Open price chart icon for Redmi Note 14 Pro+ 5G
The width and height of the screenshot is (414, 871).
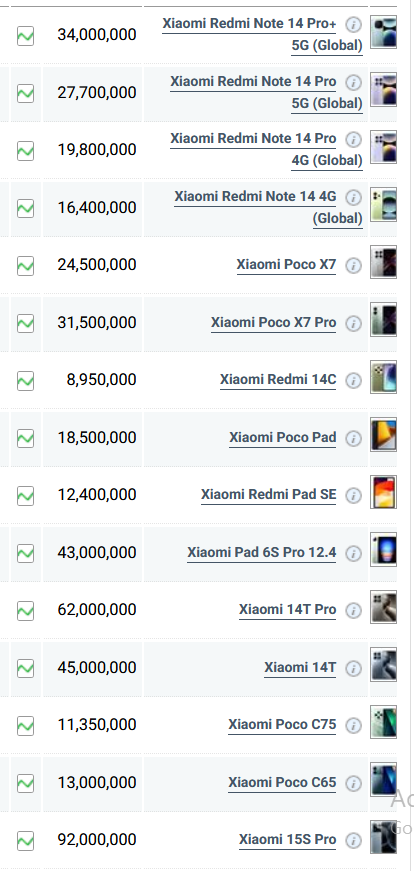[25, 36]
